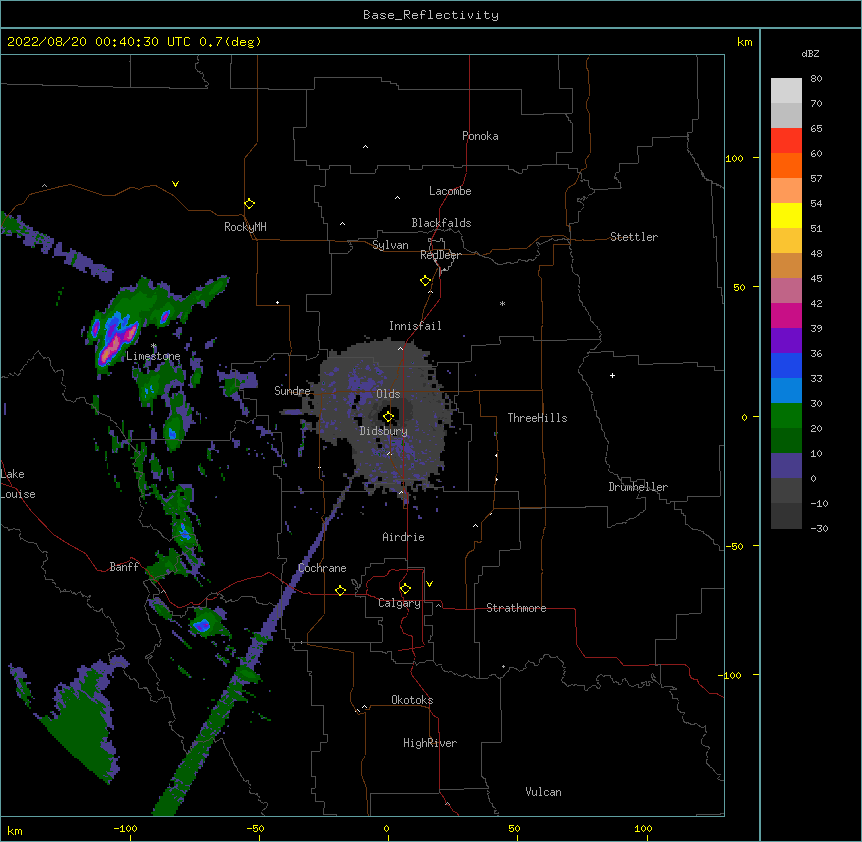862x842 pixels.
Task: Click the Cochrane city label
Action: tap(322, 568)
